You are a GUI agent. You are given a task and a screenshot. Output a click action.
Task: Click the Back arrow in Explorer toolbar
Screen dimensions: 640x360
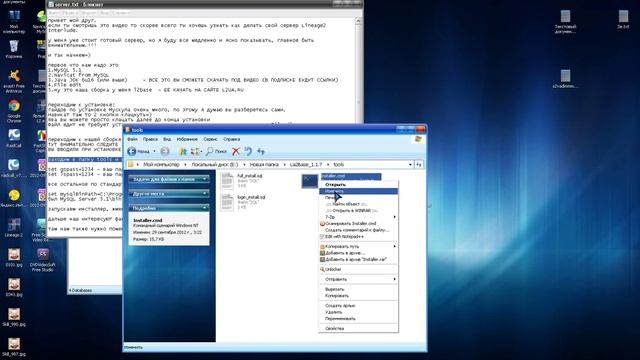click(x=132, y=151)
